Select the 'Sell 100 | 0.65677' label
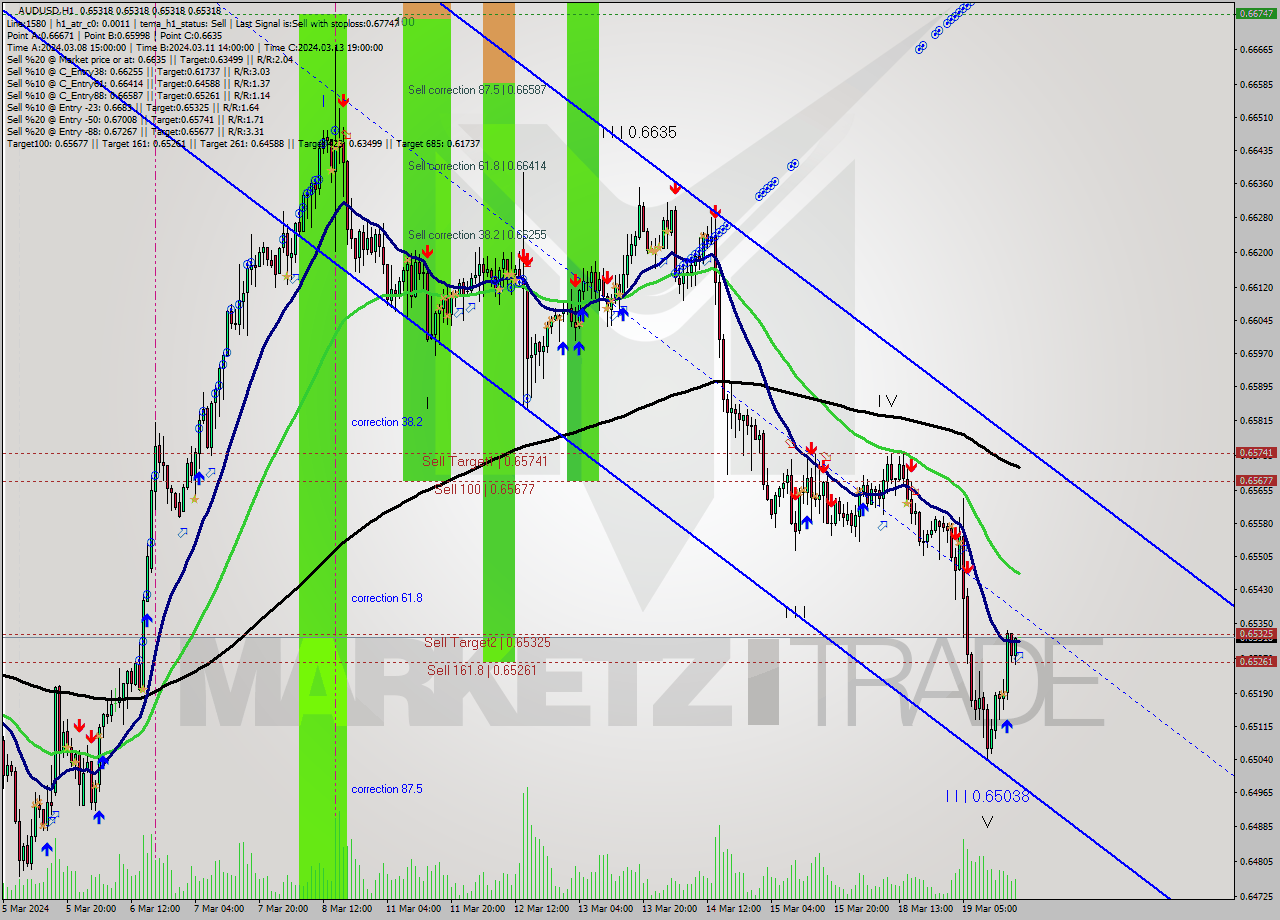The image size is (1280, 920). pos(484,490)
